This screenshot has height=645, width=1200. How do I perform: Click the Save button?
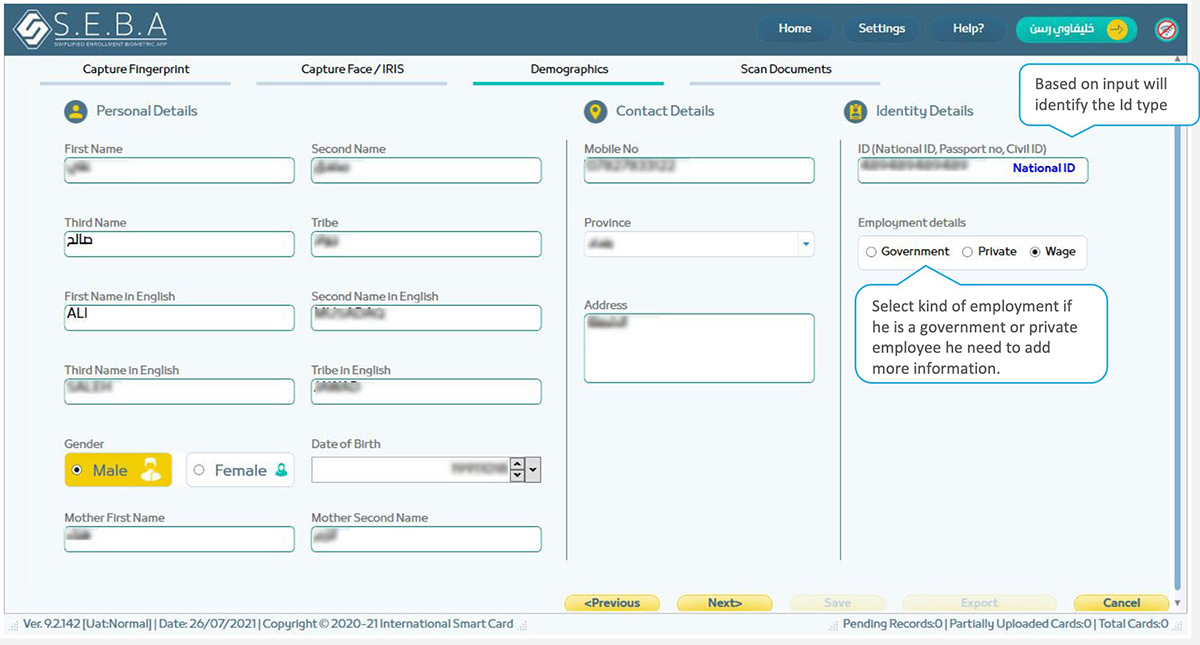838,603
